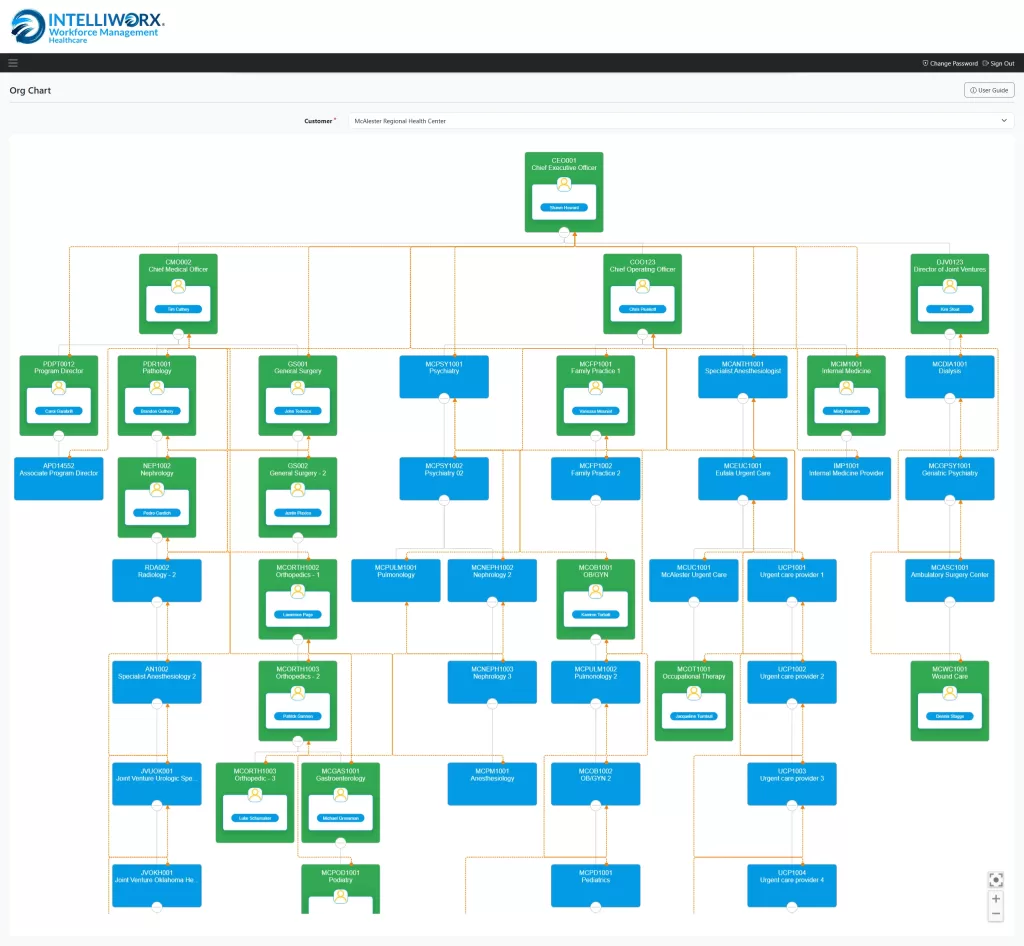
Task: Open the Customer dropdown
Action: (1003, 120)
